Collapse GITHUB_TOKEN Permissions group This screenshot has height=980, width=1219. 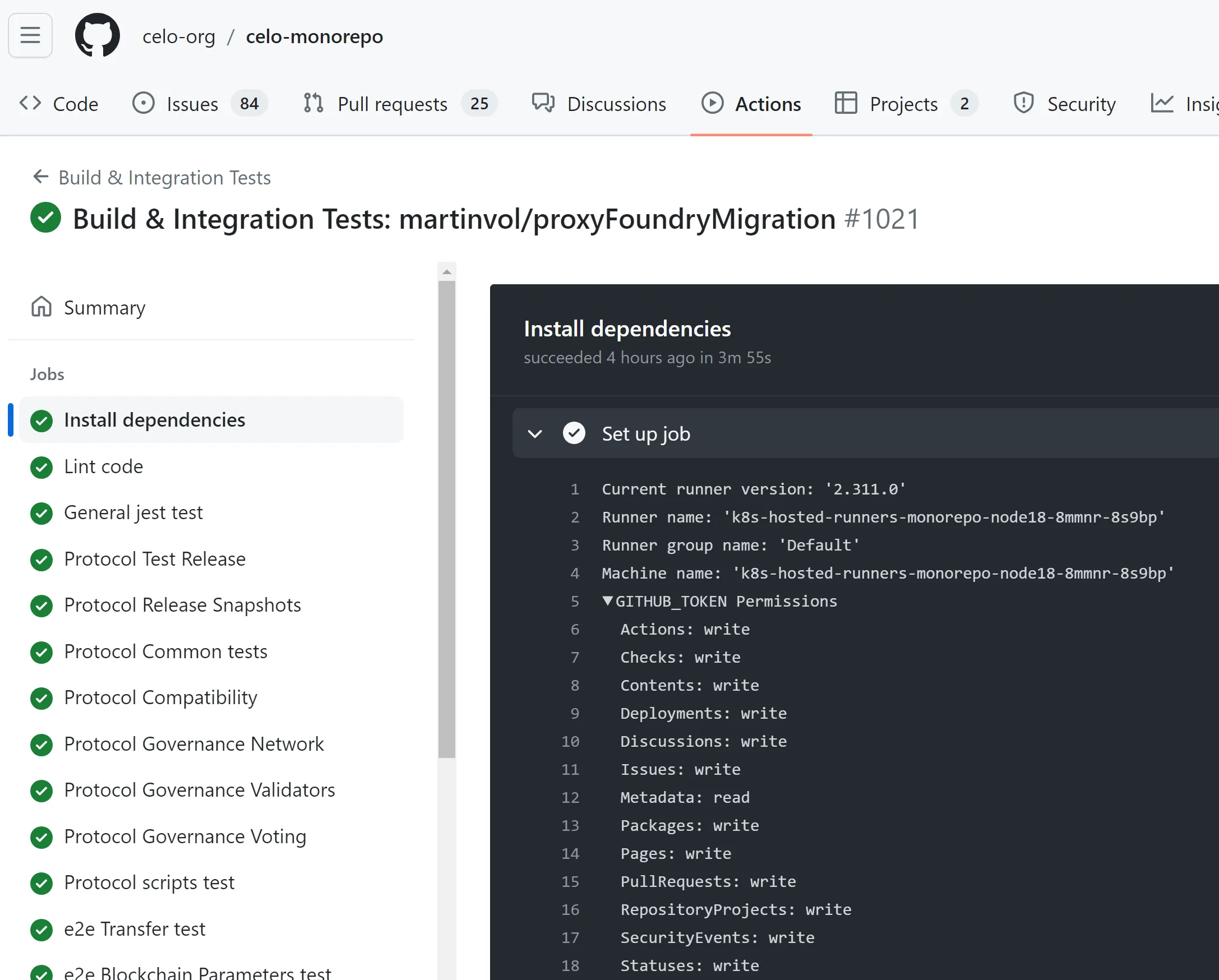pos(608,601)
